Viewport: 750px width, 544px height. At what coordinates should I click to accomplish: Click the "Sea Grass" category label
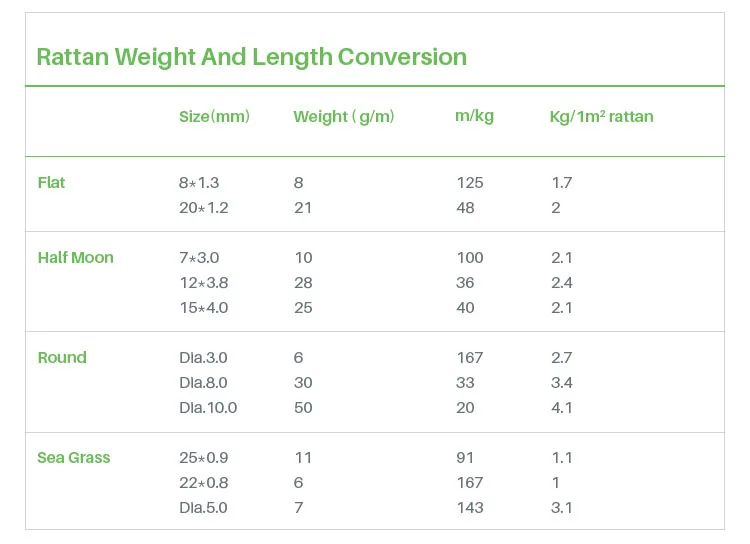[x=74, y=457]
